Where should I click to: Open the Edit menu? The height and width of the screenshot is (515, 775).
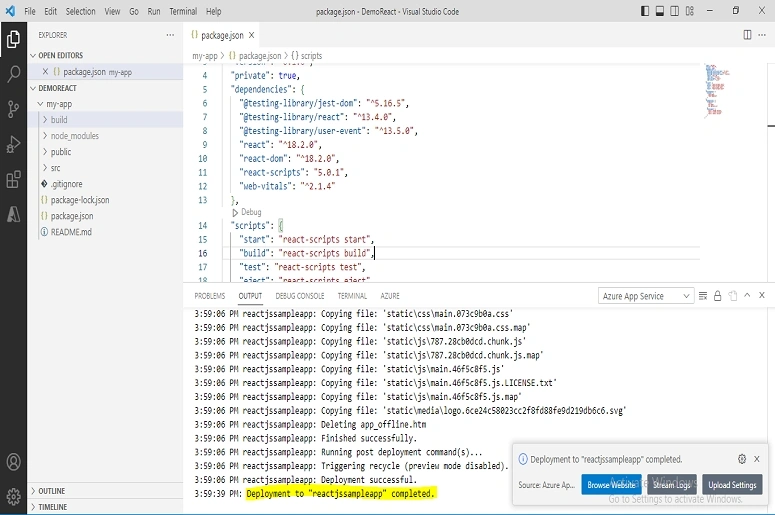point(50,11)
